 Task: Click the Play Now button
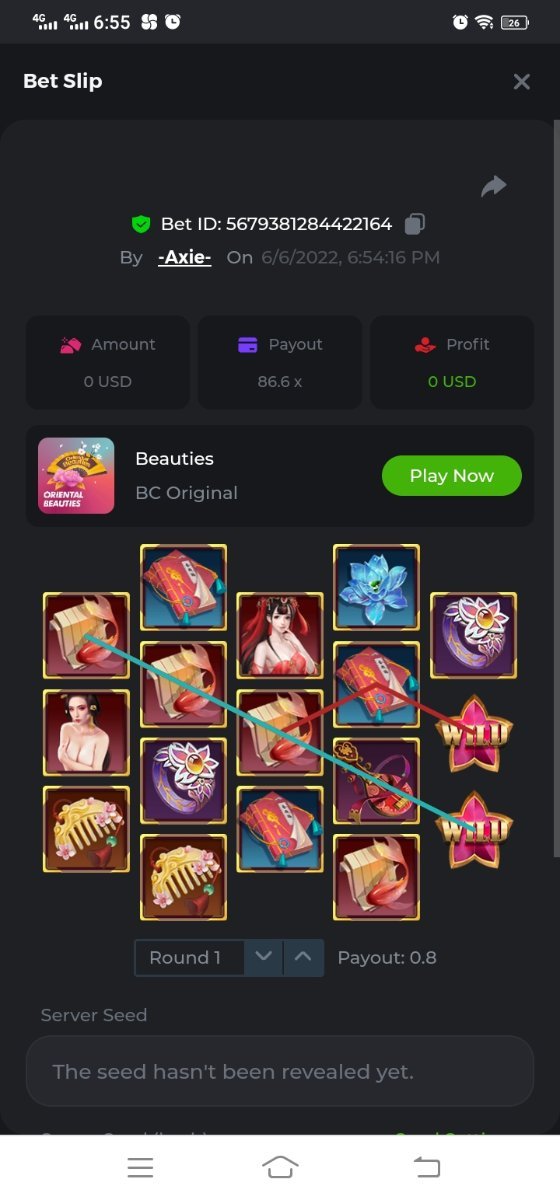pos(452,476)
